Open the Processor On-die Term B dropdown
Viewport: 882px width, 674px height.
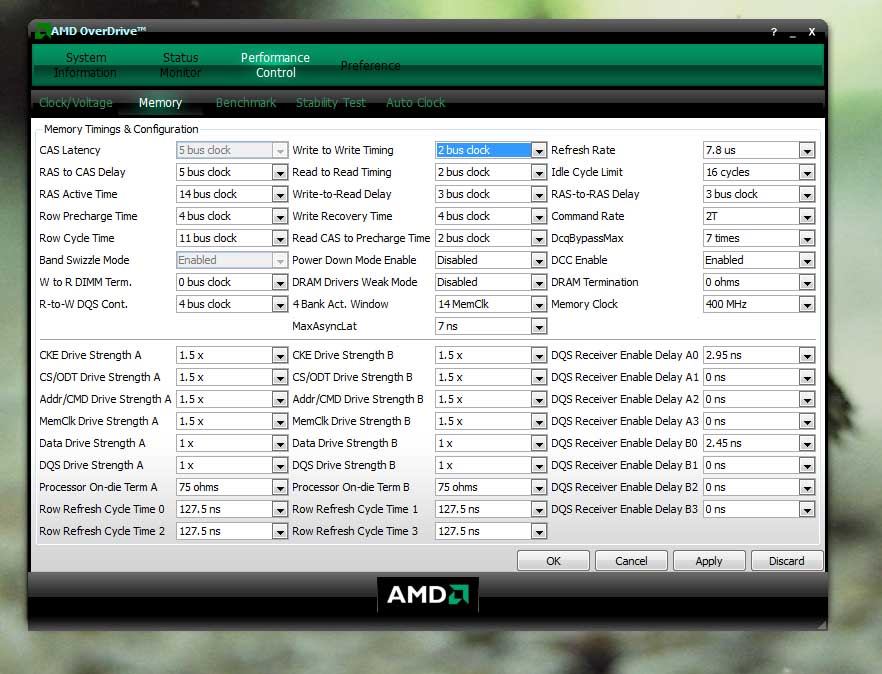[539, 487]
